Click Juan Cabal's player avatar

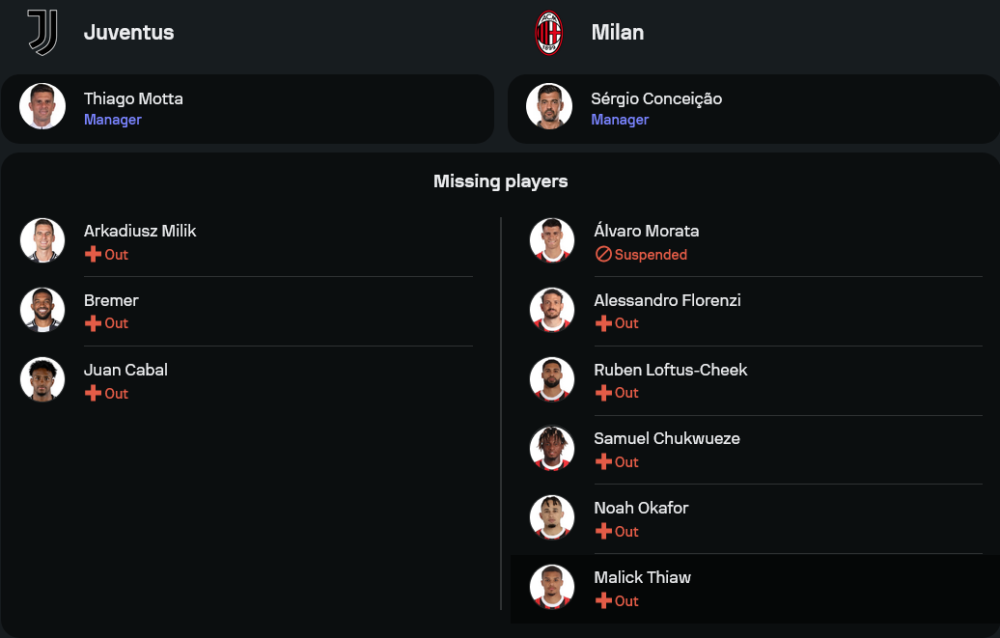pos(43,380)
